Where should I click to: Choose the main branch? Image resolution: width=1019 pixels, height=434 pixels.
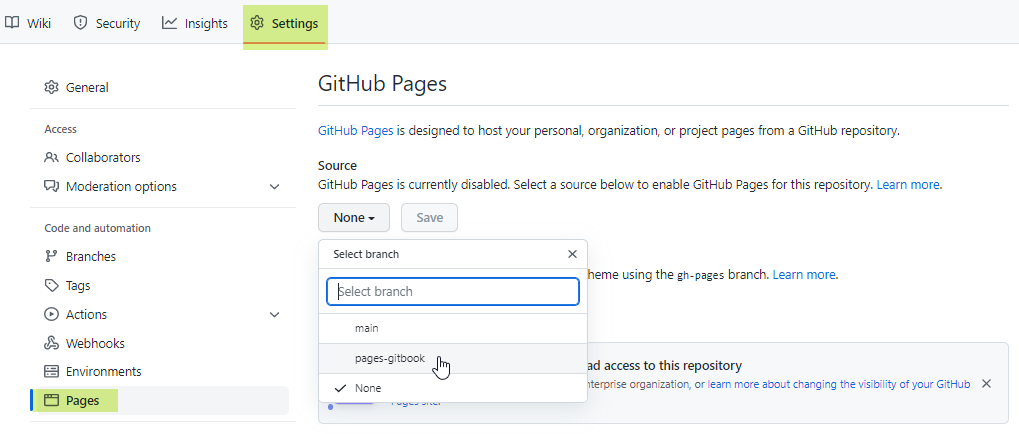point(366,328)
